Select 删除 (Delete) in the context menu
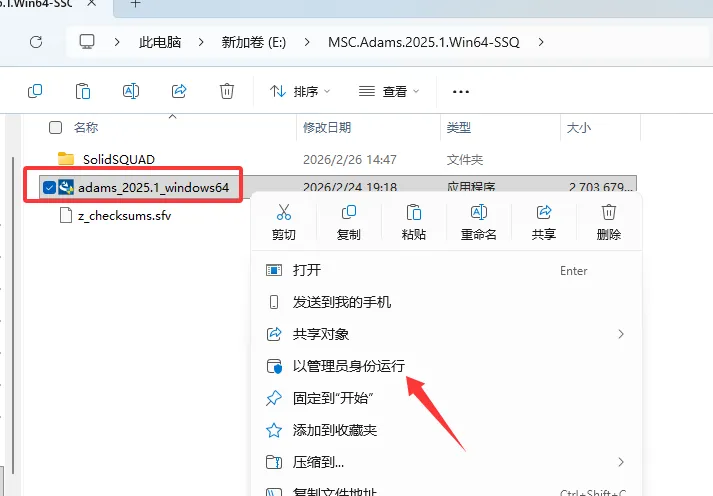 coord(609,222)
